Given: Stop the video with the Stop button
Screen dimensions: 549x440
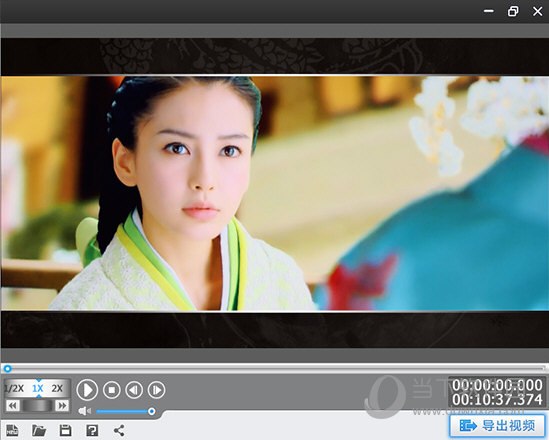Looking at the screenshot, I should pos(112,390).
